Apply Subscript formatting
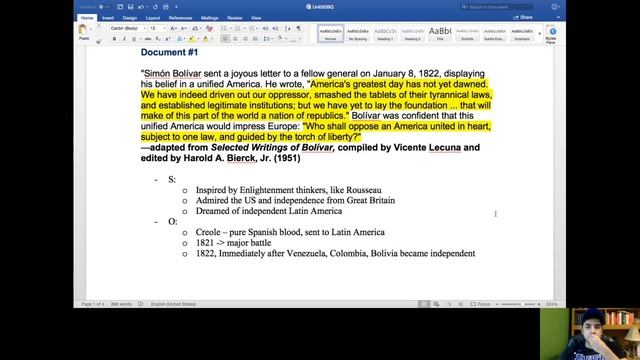 pyautogui.click(x=158, y=39)
